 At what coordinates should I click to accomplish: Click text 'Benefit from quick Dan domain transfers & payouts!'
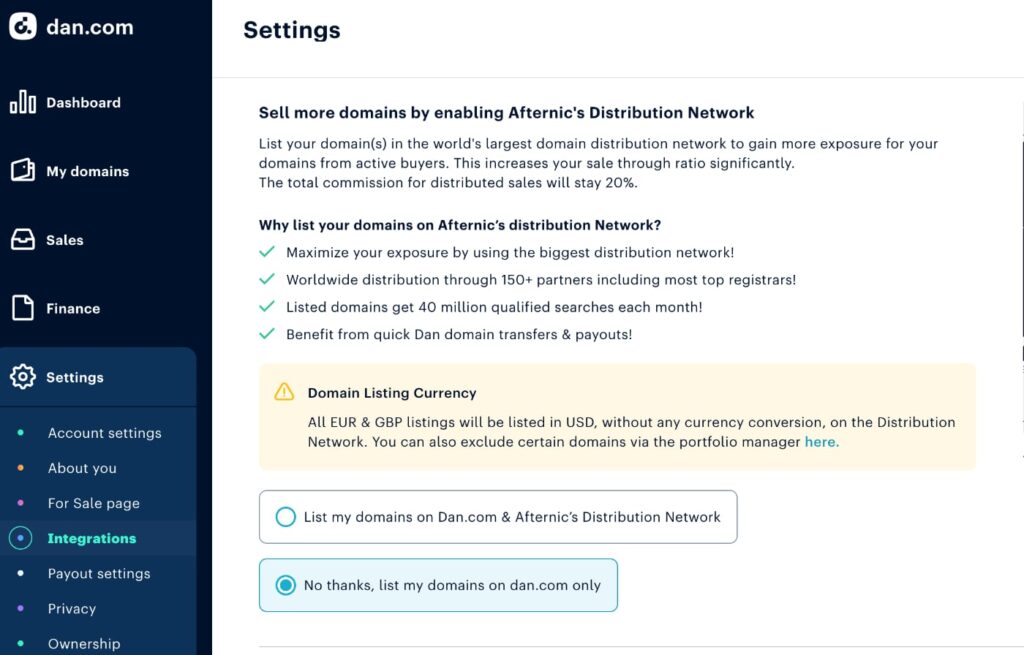click(x=459, y=334)
